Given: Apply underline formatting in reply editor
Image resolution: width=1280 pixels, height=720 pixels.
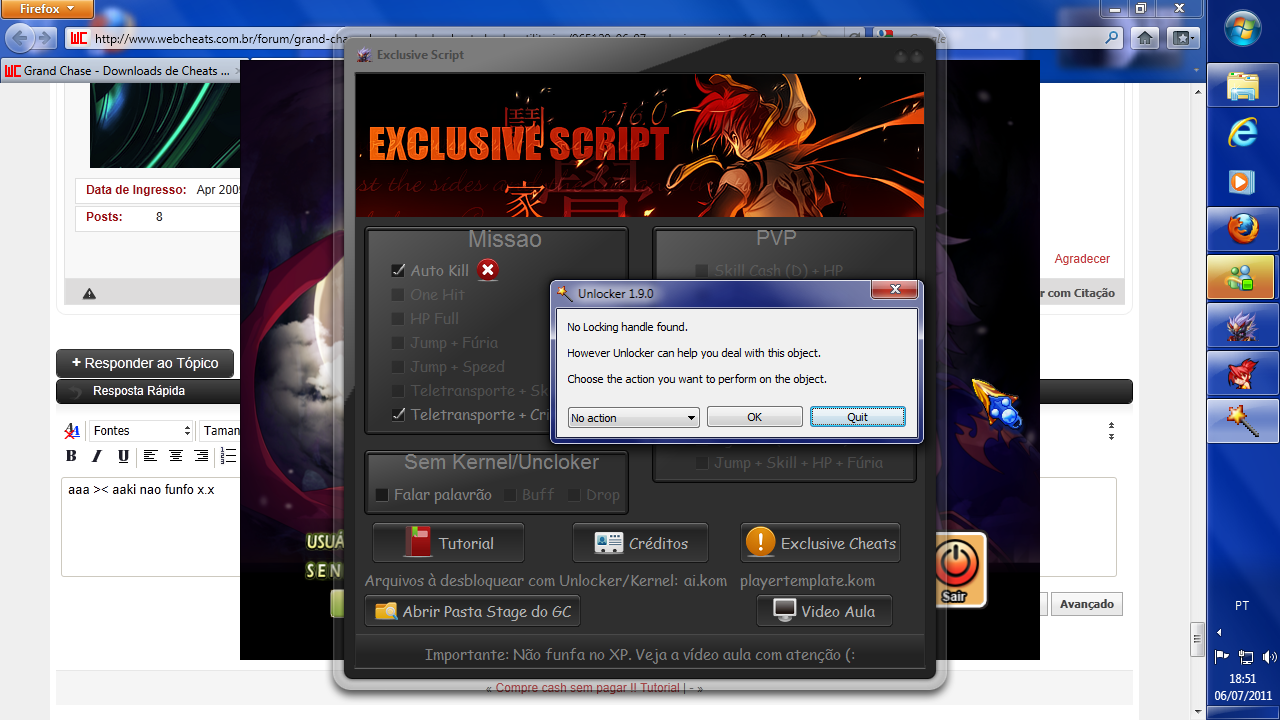Looking at the screenshot, I should tap(123, 456).
